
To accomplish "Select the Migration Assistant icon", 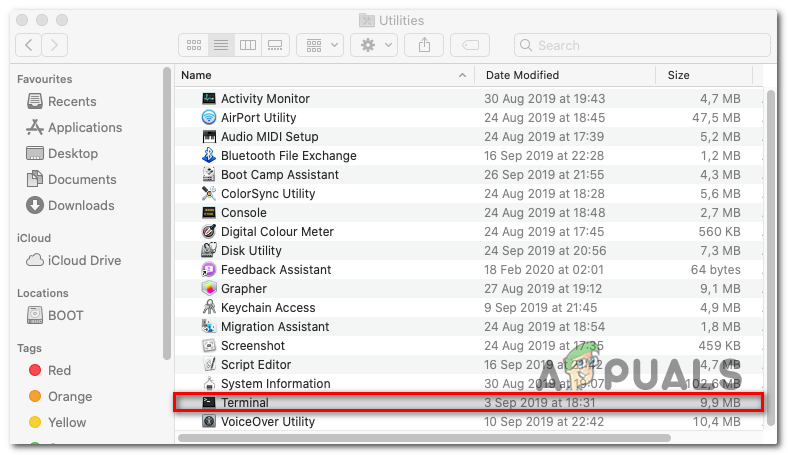I will coord(209,327).
